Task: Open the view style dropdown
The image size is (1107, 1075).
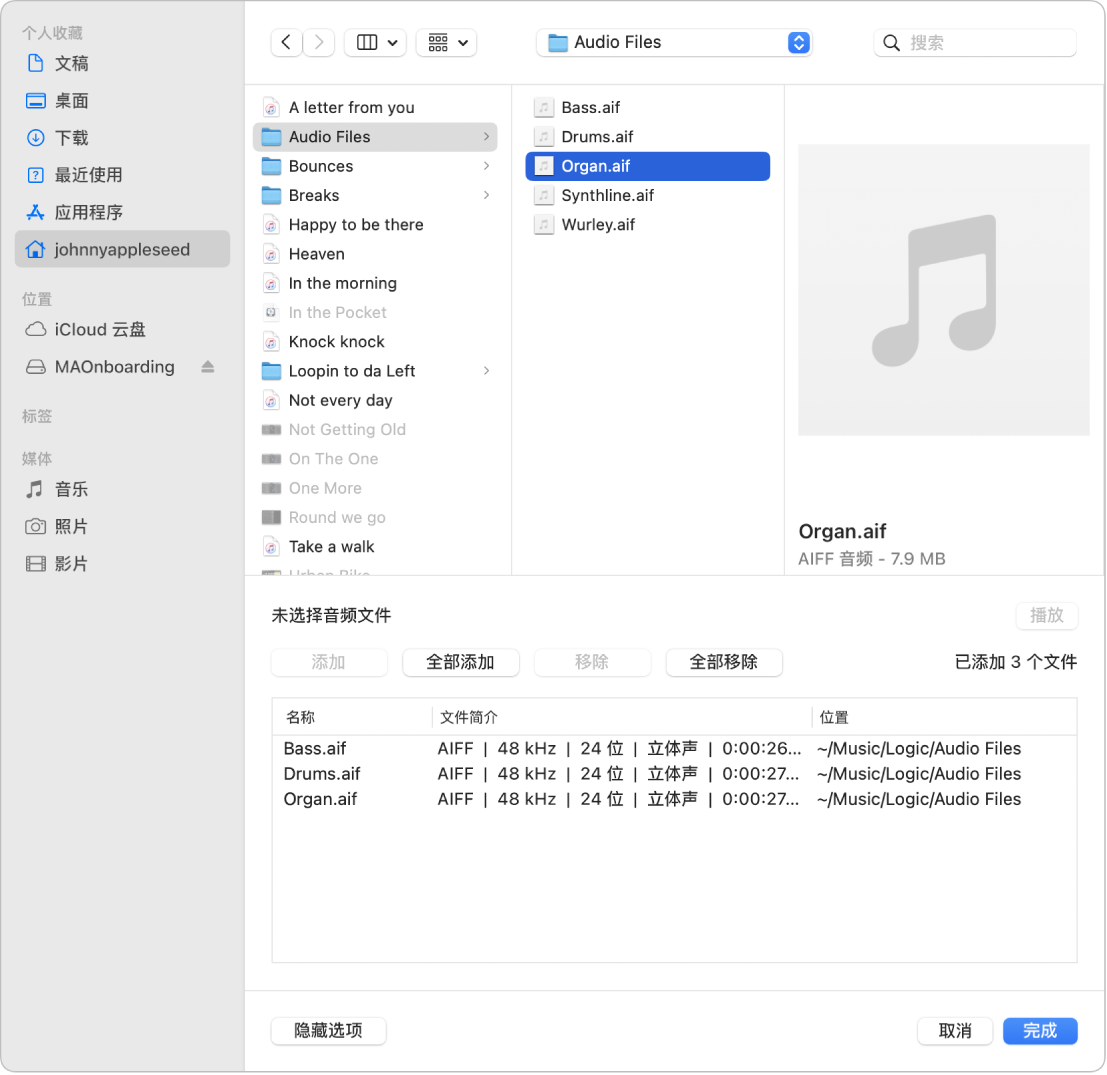Action: [x=375, y=42]
